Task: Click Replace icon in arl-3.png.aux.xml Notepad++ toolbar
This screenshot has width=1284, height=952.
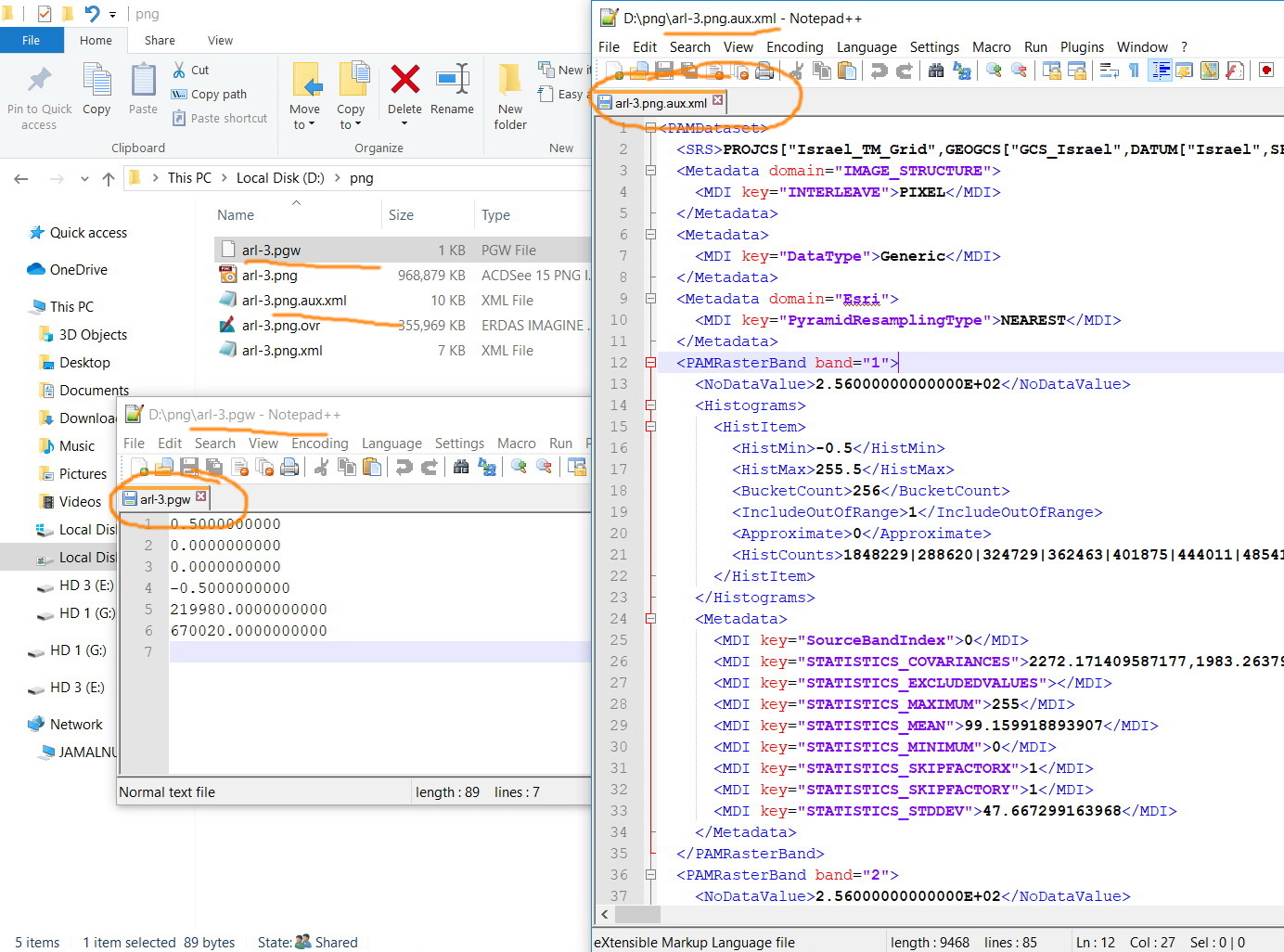Action: [962, 71]
